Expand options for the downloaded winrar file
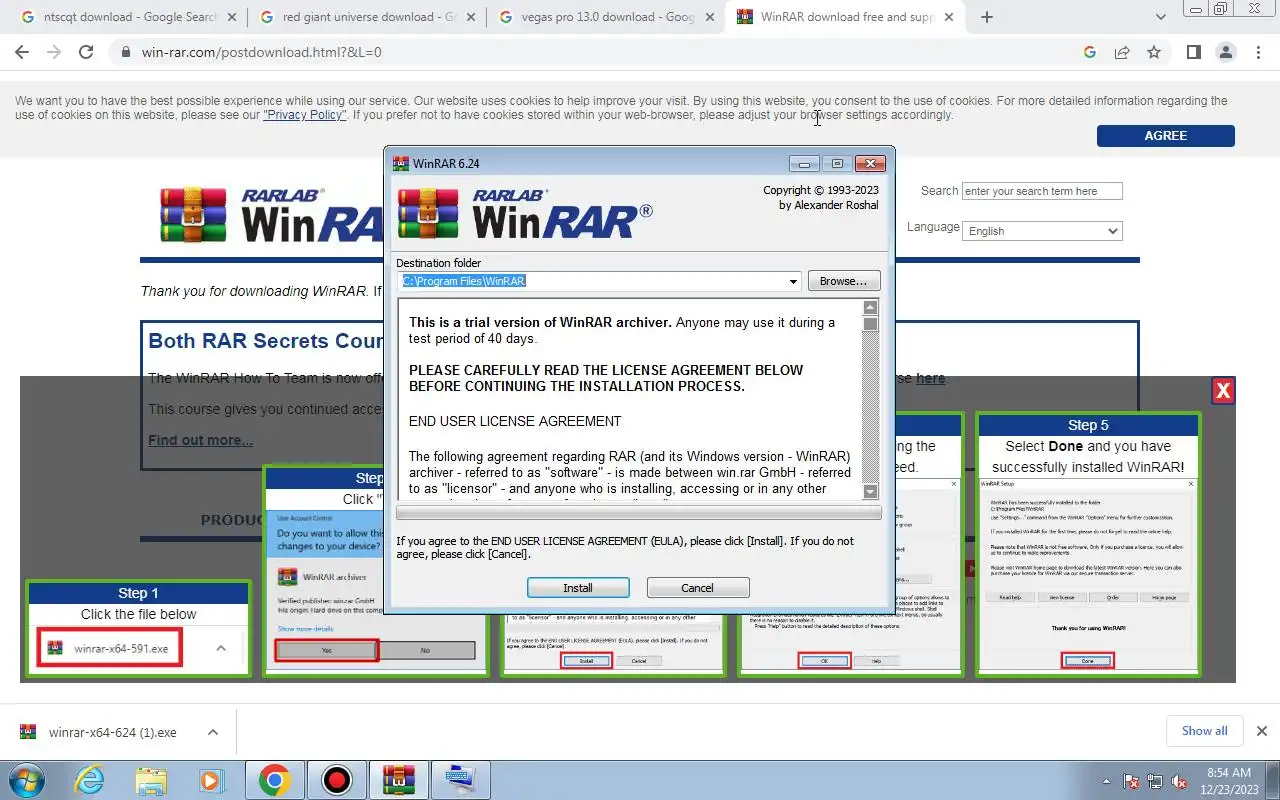Screen dimensions: 1280x800 [x=213, y=732]
